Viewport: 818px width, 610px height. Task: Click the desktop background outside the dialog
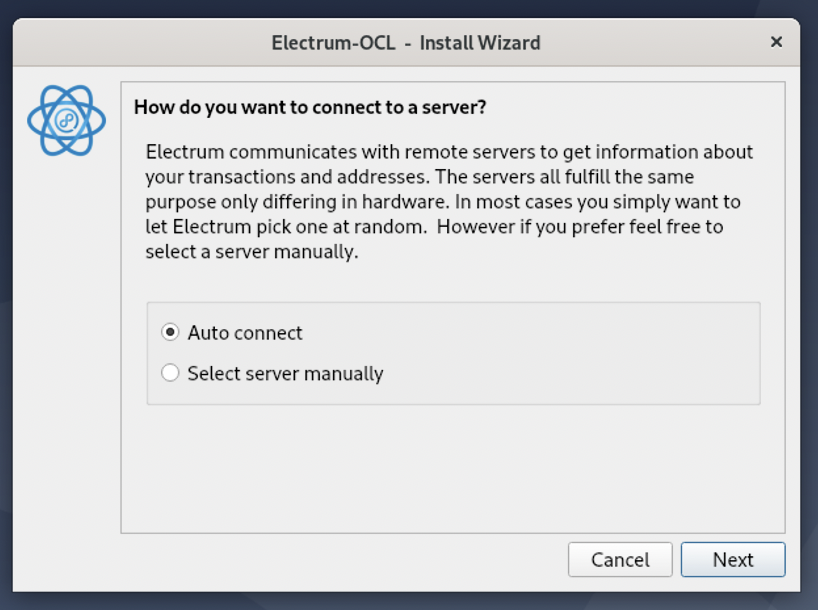[407, 602]
